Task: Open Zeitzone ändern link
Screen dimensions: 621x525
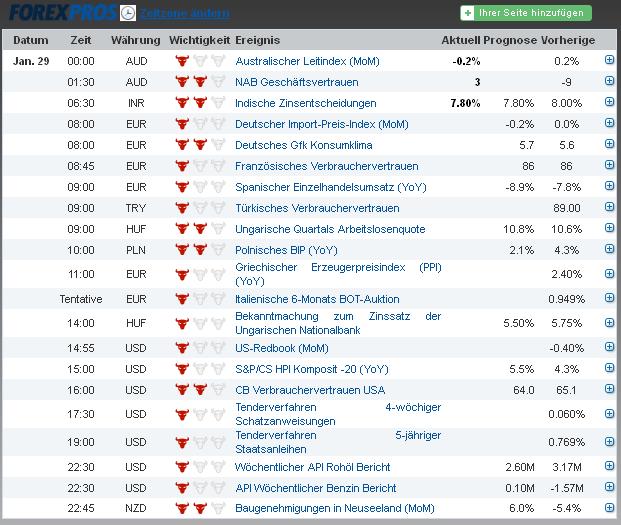Action: click(x=185, y=14)
